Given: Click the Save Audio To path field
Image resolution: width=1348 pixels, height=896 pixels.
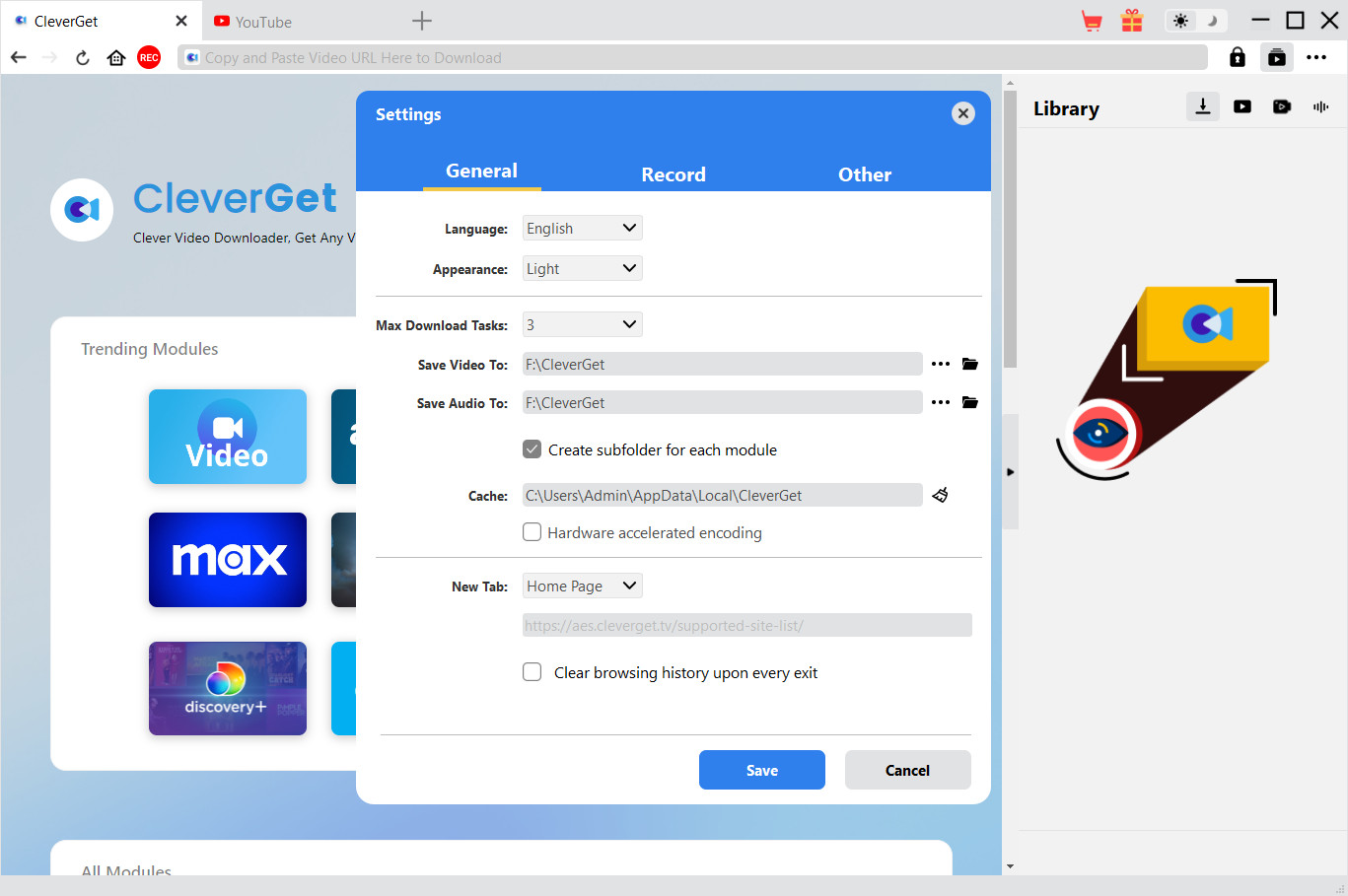Looking at the screenshot, I should point(723,402).
